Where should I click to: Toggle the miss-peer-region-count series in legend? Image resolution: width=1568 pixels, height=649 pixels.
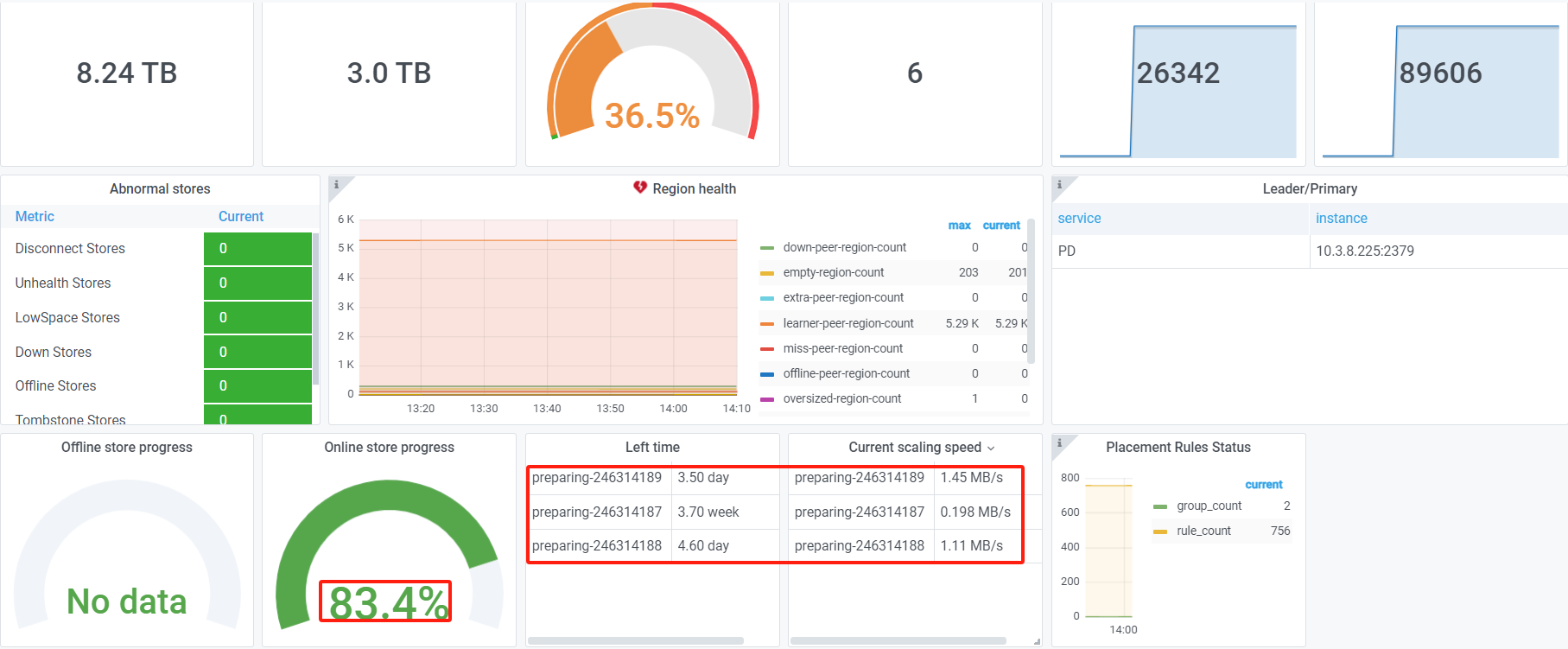coord(842,348)
